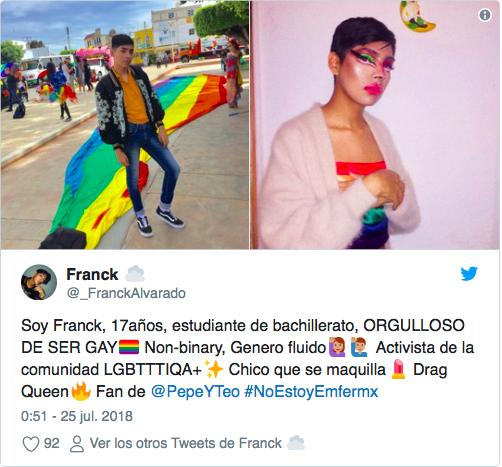Click the person icon beside Ver los otros Tweets
The image size is (502, 467).
coord(77,444)
